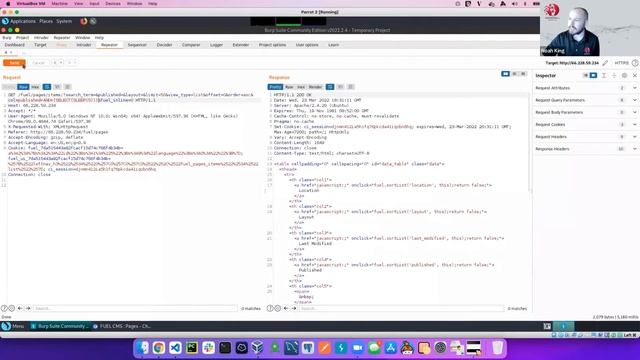The width and height of the screenshot is (640, 360).
Task: Open Inspector settings gear icon
Action: pos(624,76)
